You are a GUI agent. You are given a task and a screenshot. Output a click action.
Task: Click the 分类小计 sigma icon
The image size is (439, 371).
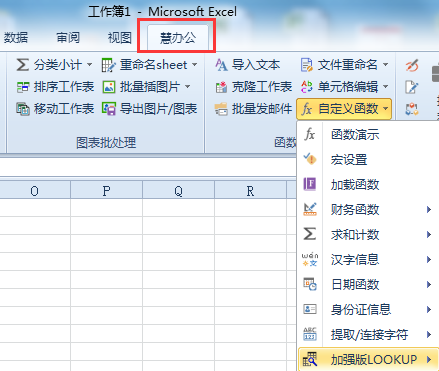[22, 65]
